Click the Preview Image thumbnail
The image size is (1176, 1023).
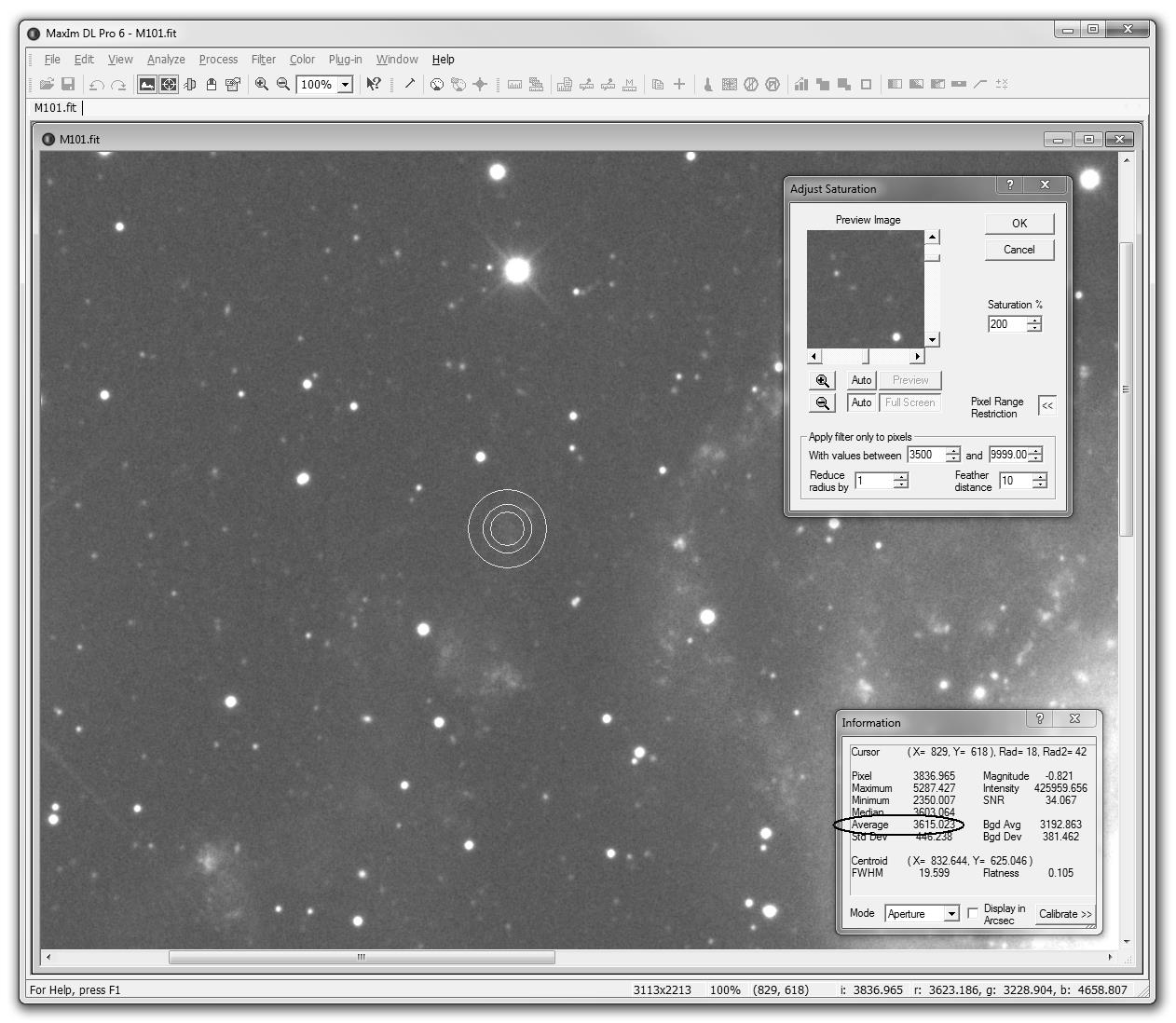[x=866, y=290]
